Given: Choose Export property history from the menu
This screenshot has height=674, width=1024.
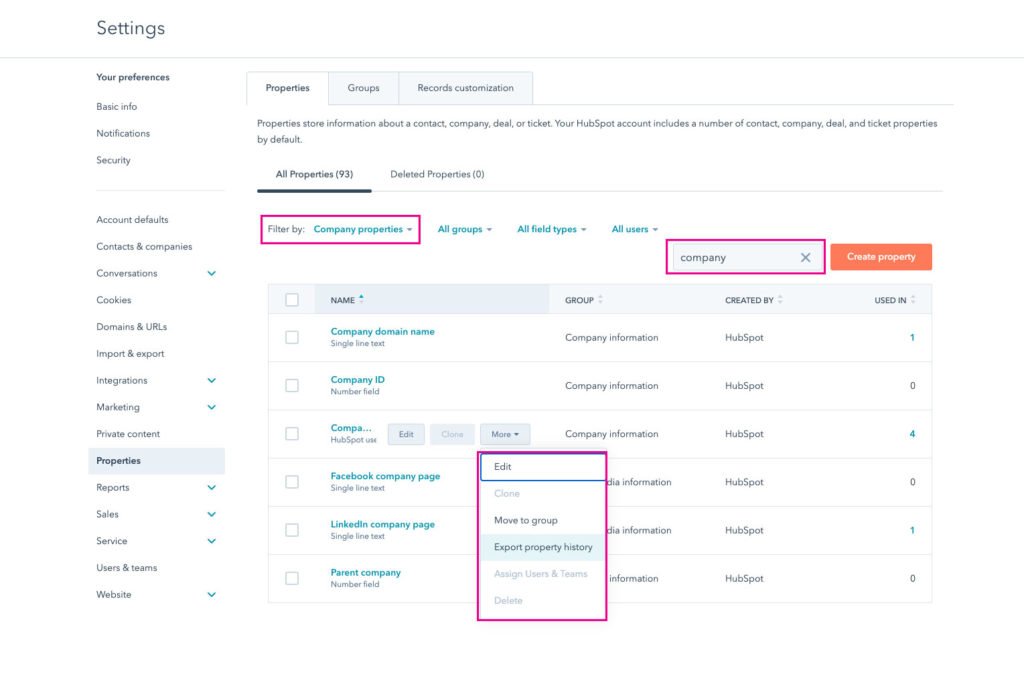Looking at the screenshot, I should pyautogui.click(x=543, y=547).
